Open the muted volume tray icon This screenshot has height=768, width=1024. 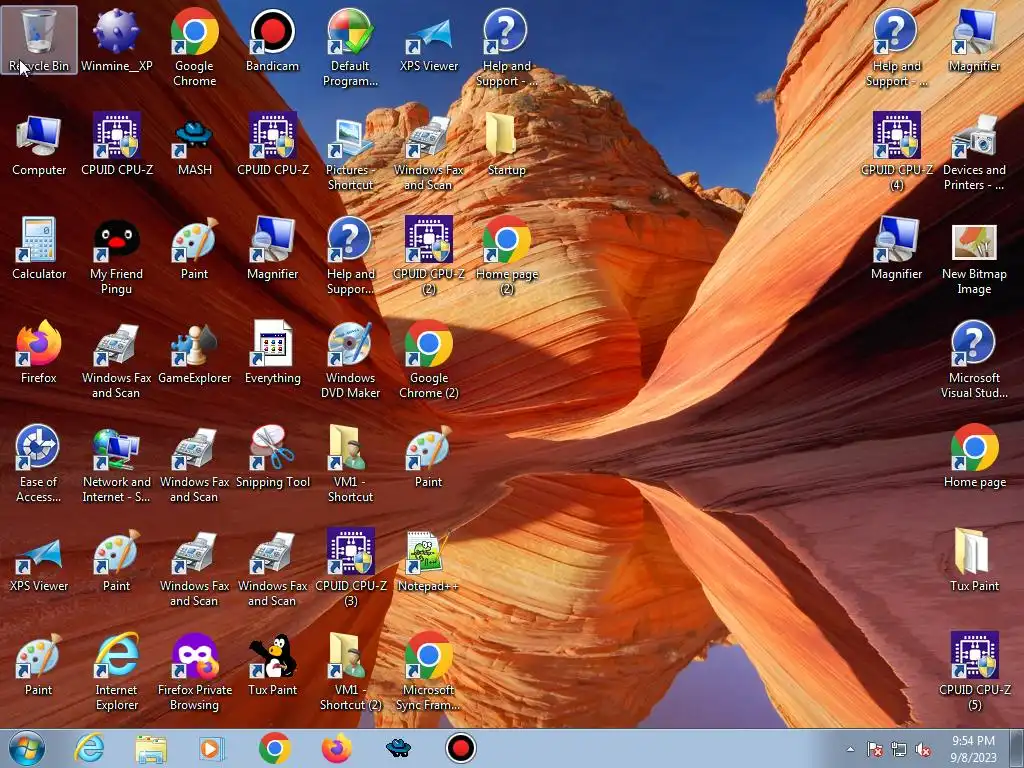coord(923,749)
